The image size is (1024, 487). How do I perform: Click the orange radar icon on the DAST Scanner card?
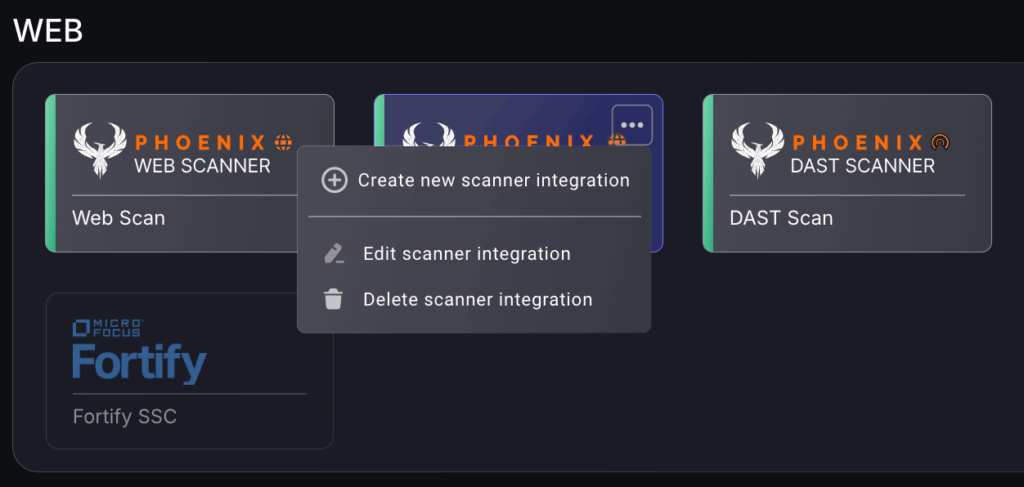[x=939, y=143]
